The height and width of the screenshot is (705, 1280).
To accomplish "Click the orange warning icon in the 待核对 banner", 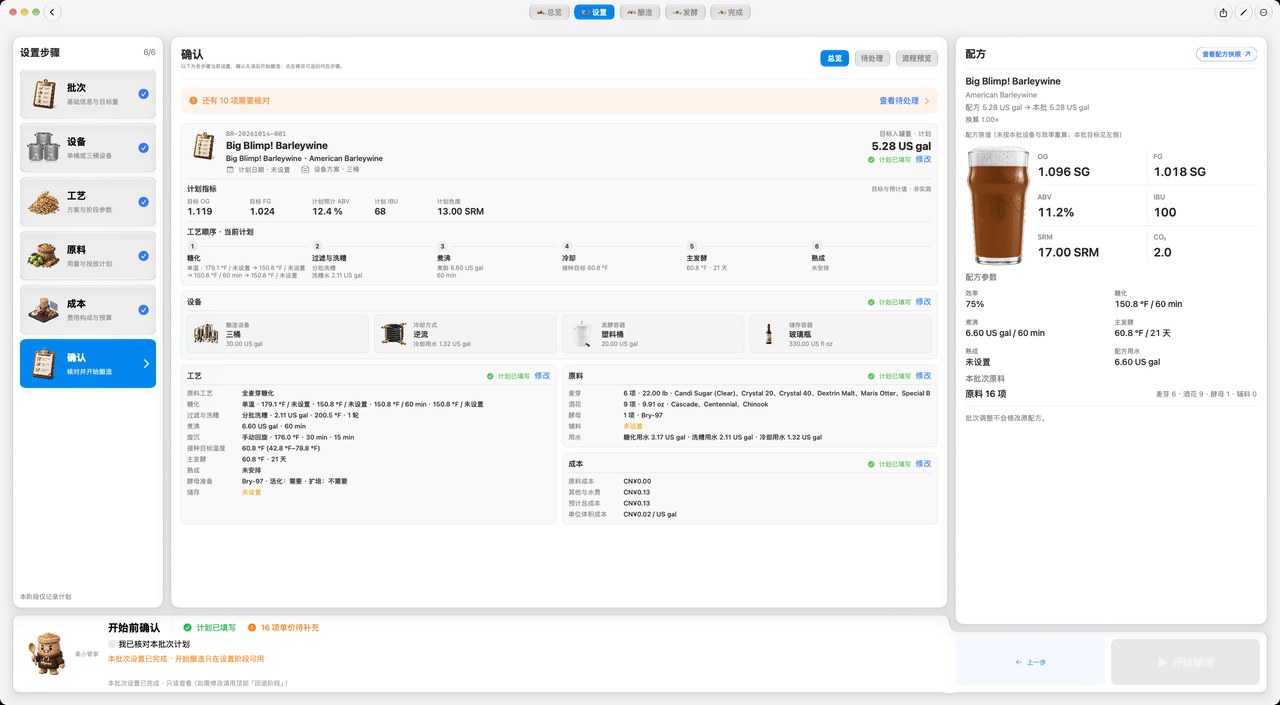I will coord(193,101).
